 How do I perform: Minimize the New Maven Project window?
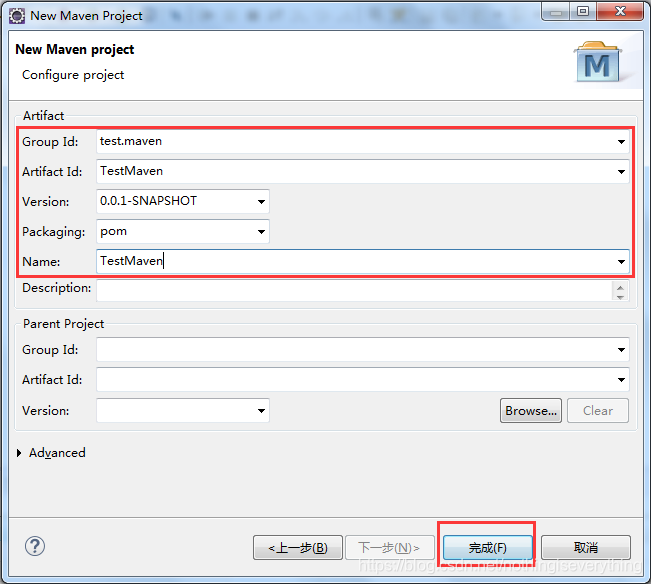556,12
